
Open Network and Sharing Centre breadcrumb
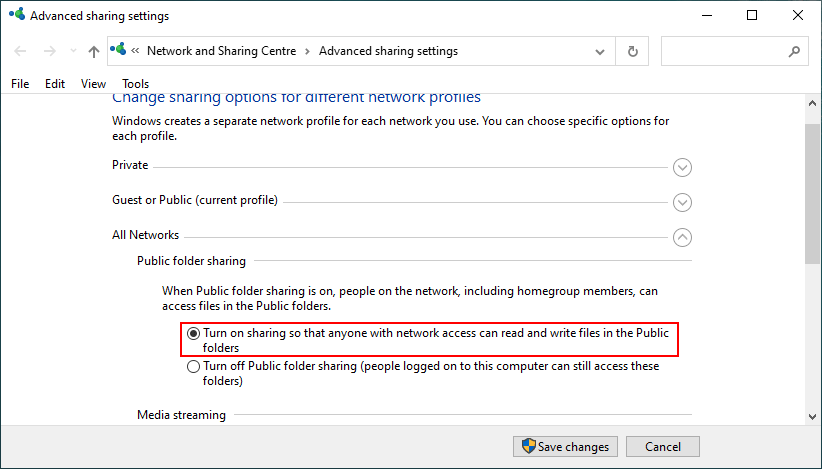[x=221, y=51]
